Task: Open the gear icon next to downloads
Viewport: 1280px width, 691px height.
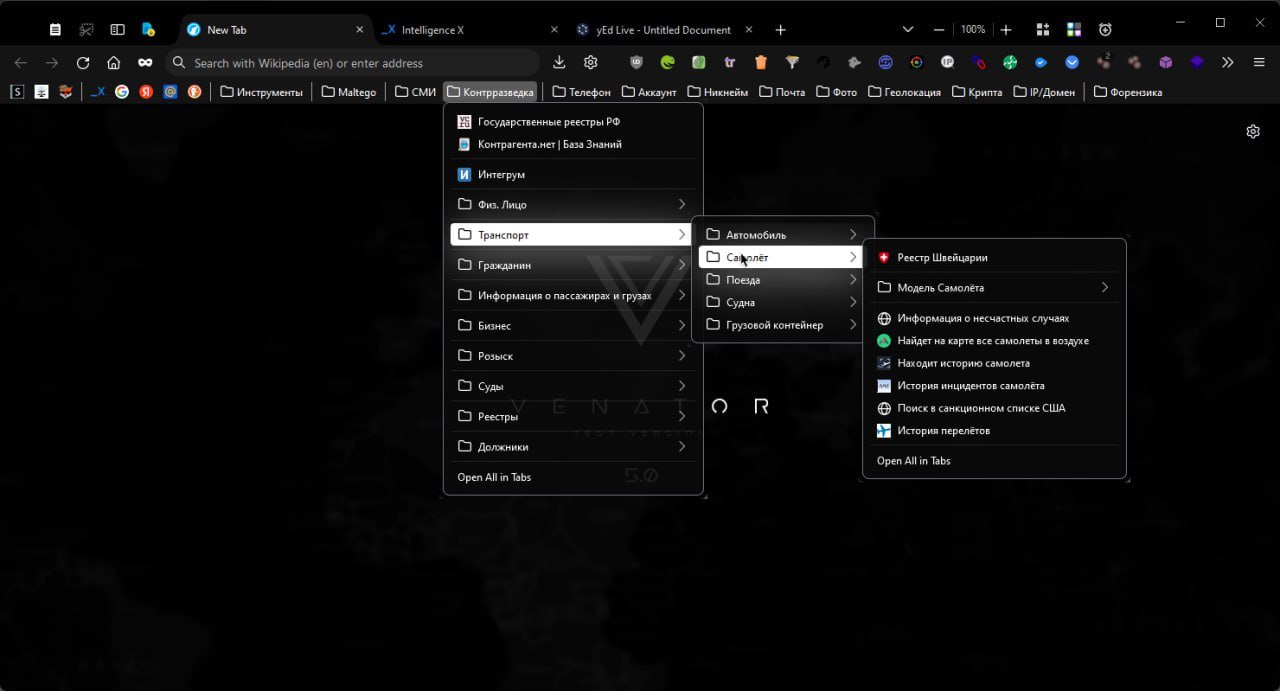Action: 591,62
